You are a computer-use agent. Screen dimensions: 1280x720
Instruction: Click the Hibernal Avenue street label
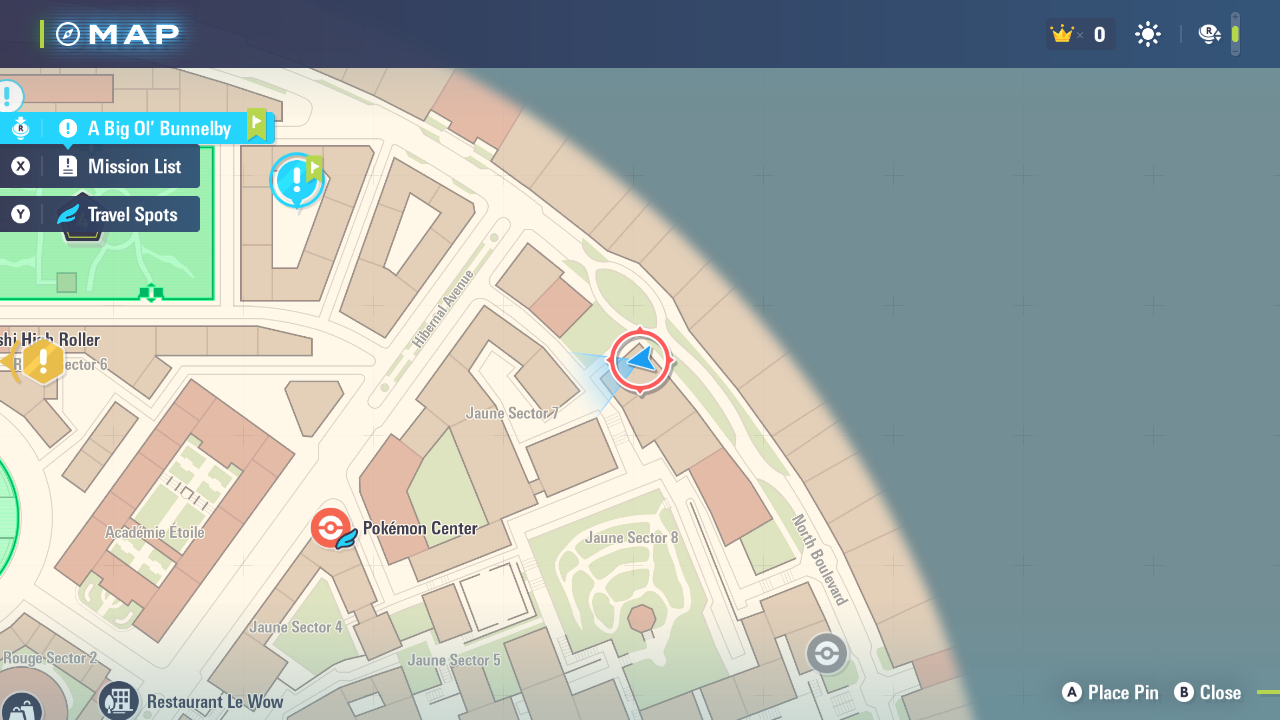point(444,308)
